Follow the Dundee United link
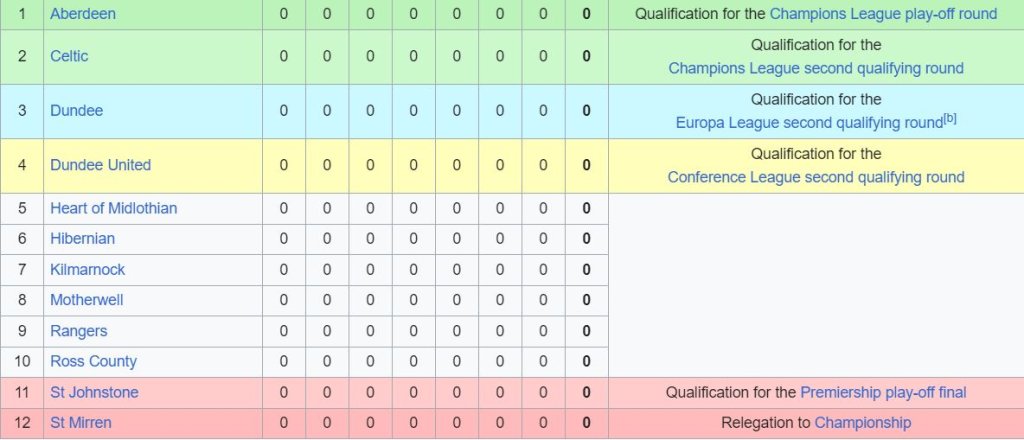1024x440 pixels. click(100, 165)
